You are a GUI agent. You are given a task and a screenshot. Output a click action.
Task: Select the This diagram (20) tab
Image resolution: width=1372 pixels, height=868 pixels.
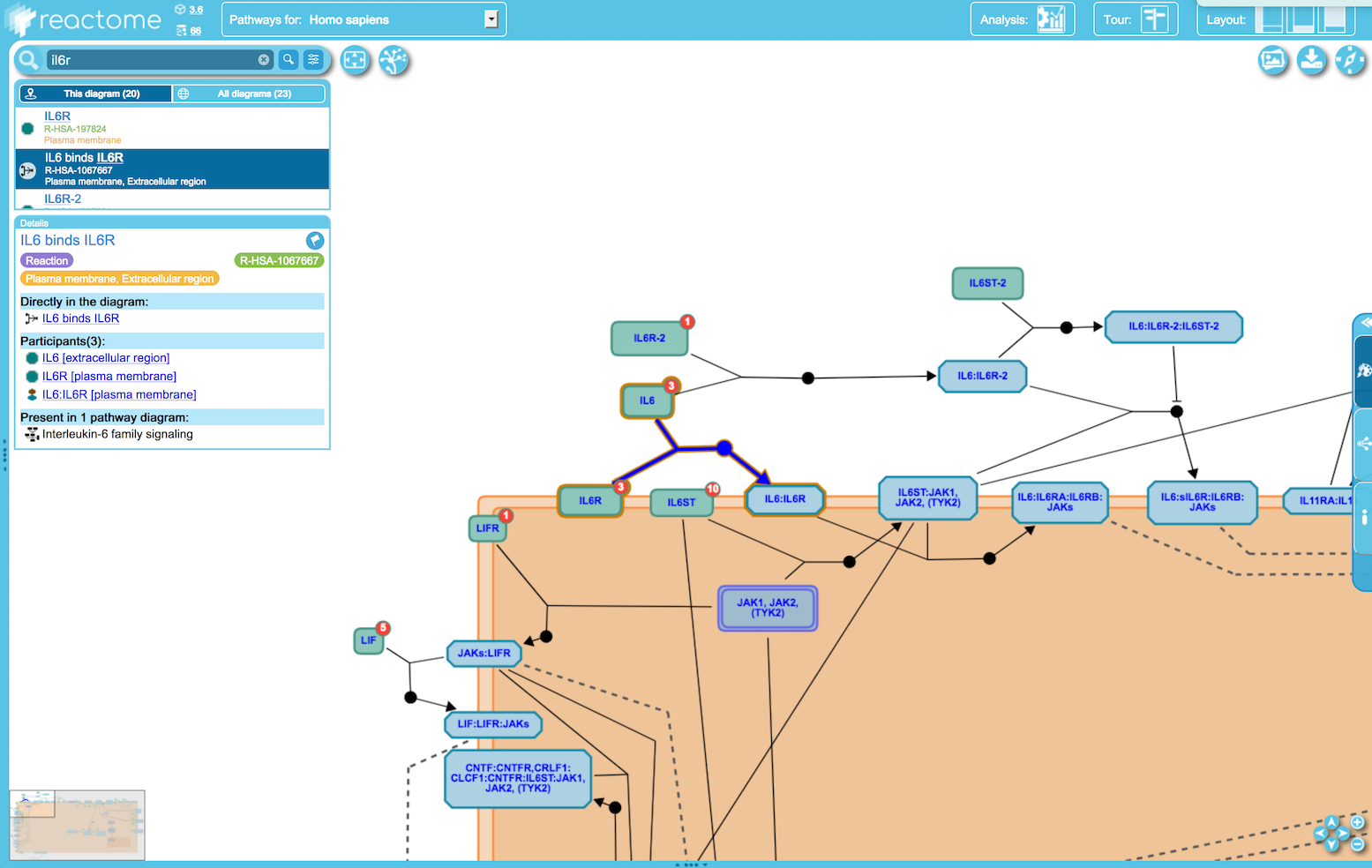click(x=95, y=94)
